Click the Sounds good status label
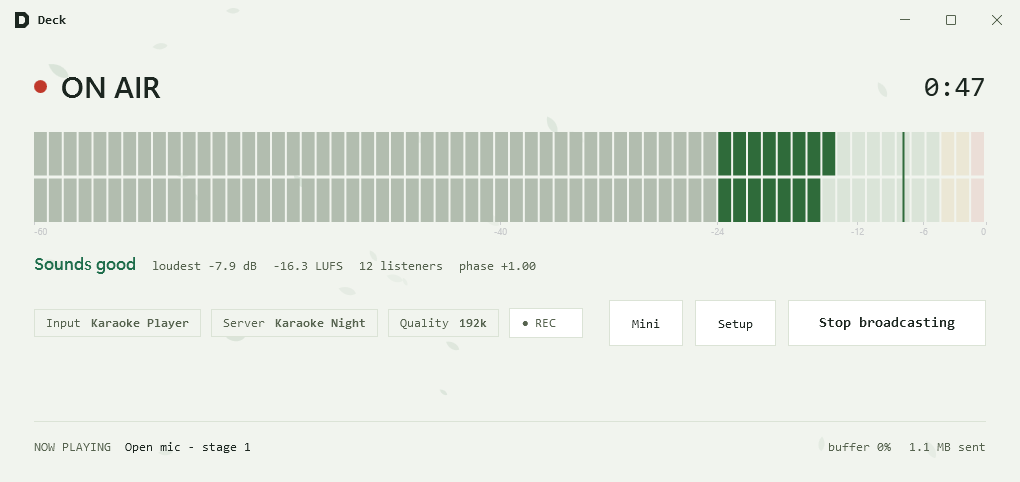1020x482 pixels. pos(85,265)
